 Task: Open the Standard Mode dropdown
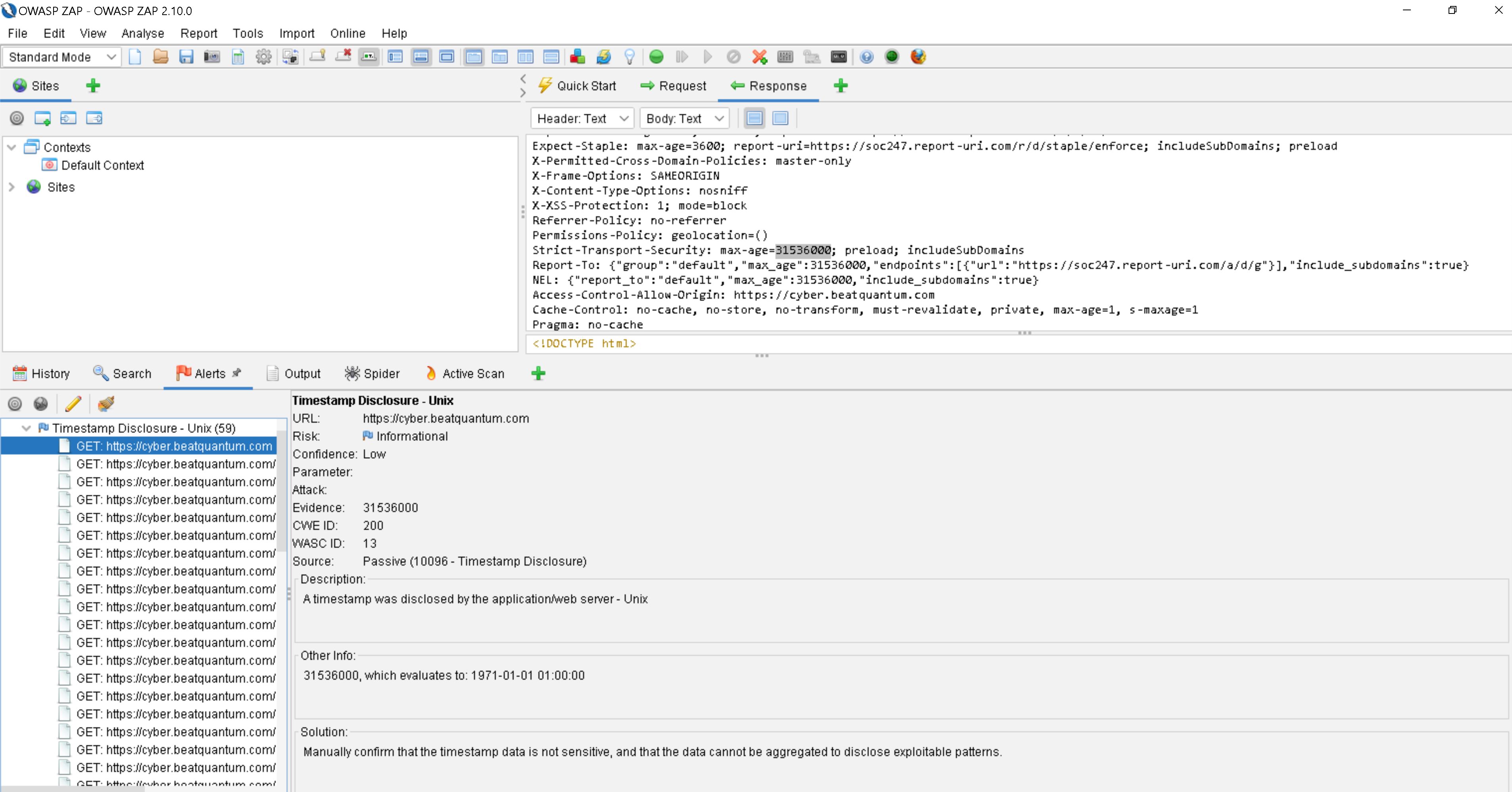[61, 57]
